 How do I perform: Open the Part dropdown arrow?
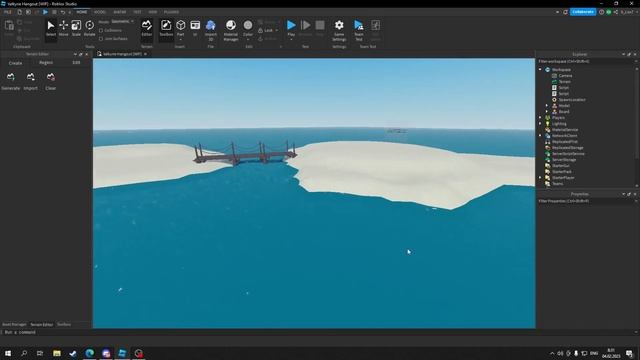pyautogui.click(x=180, y=40)
